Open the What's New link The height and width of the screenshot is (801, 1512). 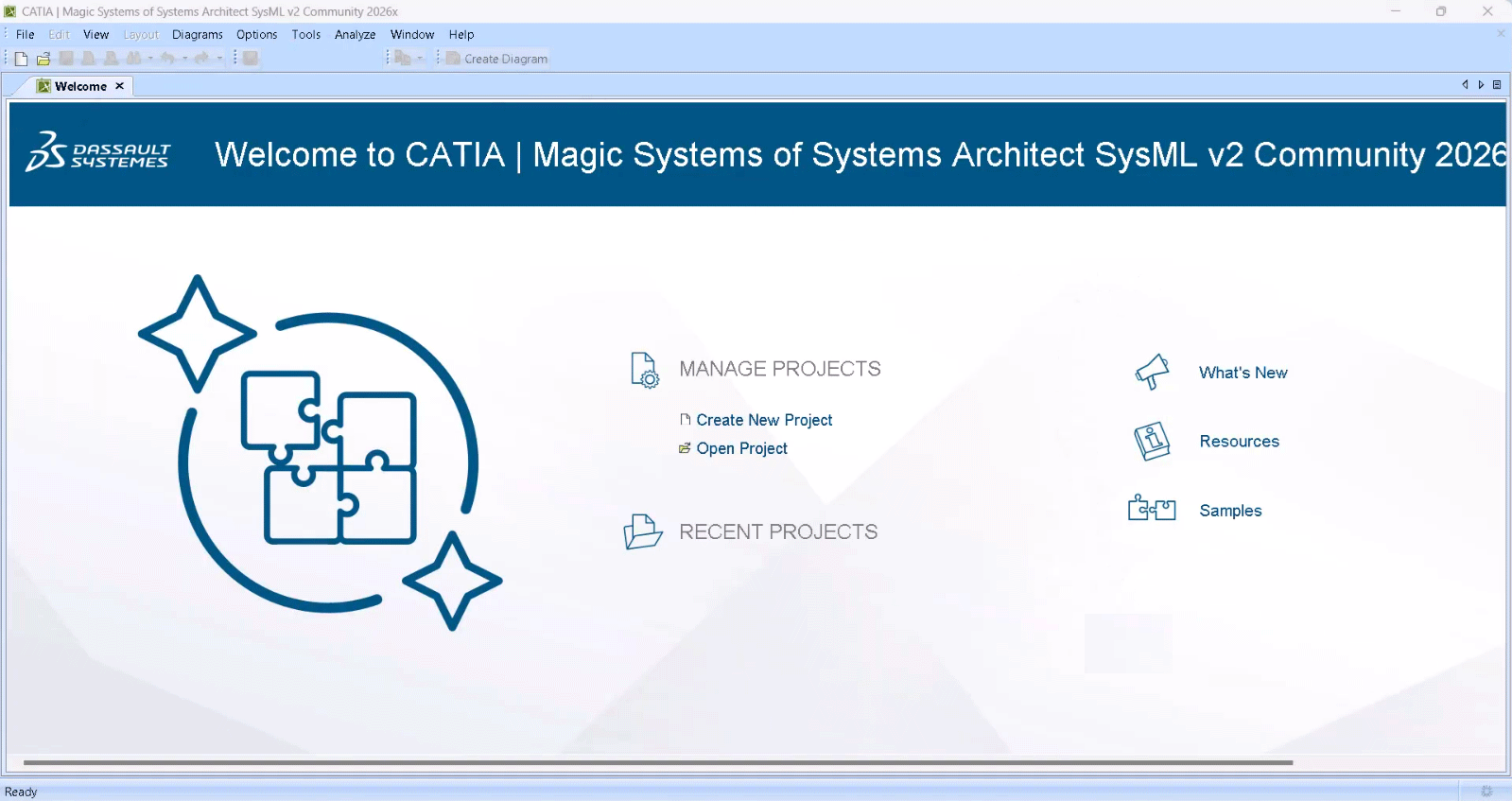tap(1243, 373)
